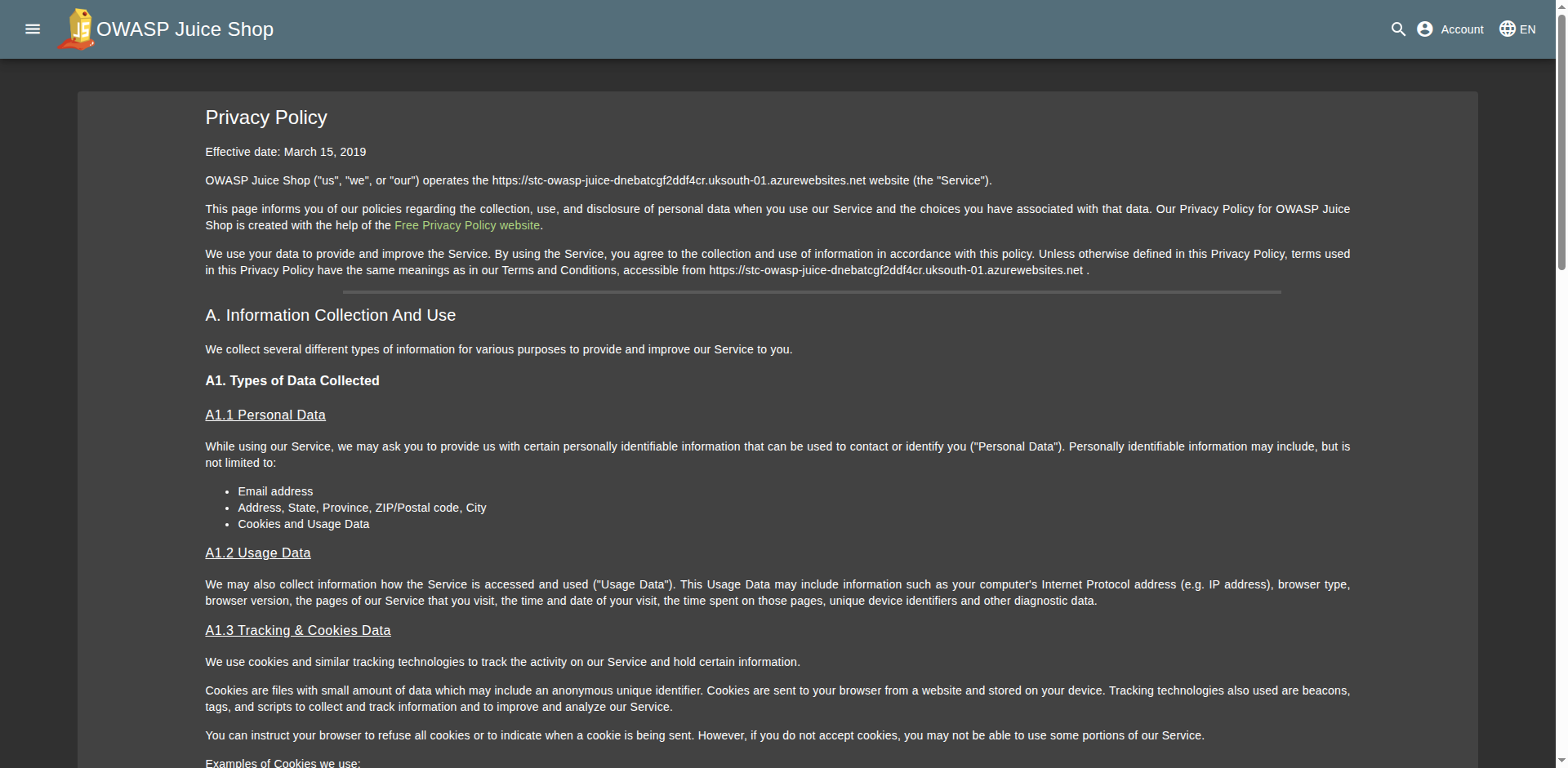Open the Account menu label
Screen dimensions: 1568x768
(1462, 29)
